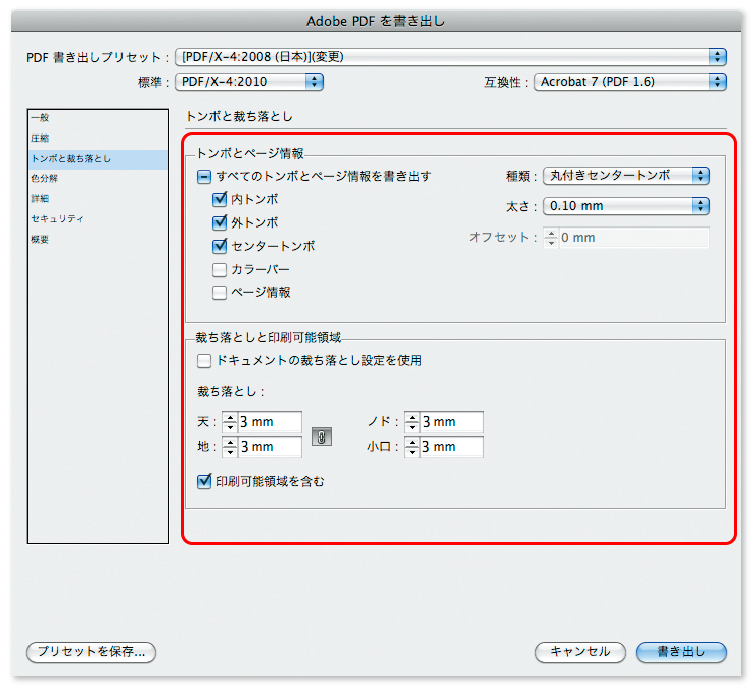Click the 書き出し export button

[681, 652]
